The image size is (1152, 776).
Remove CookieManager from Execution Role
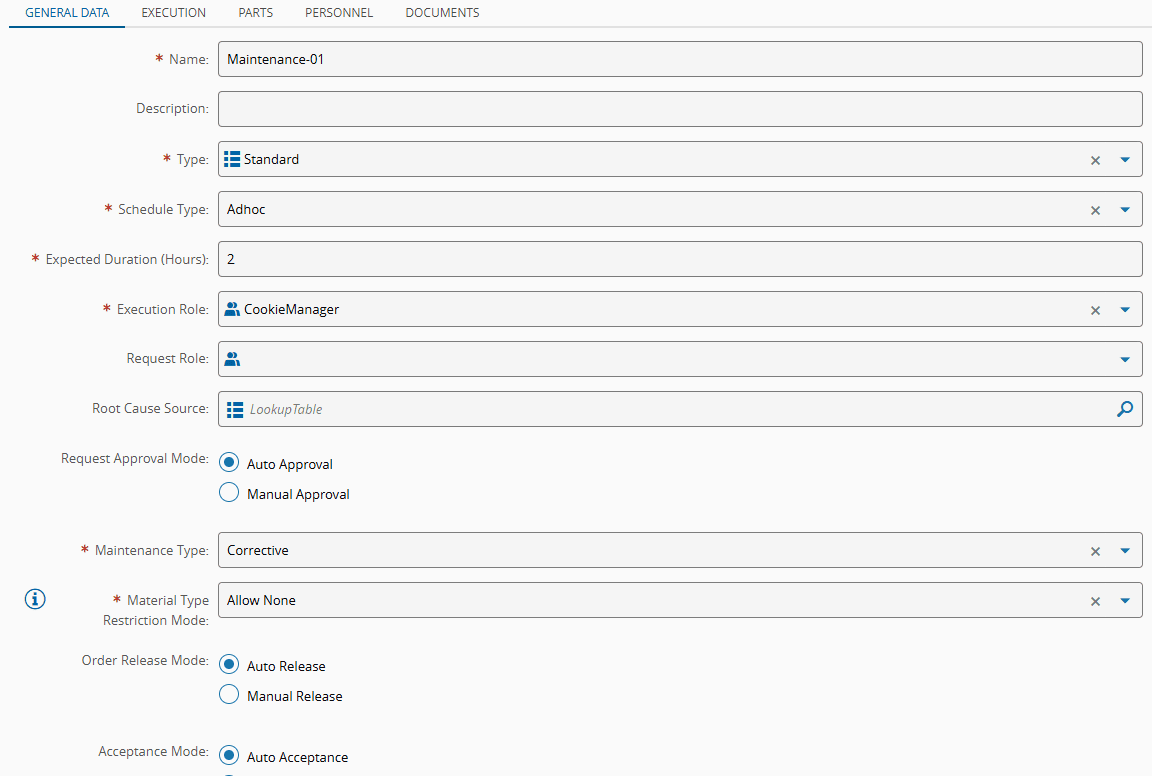(x=1095, y=310)
